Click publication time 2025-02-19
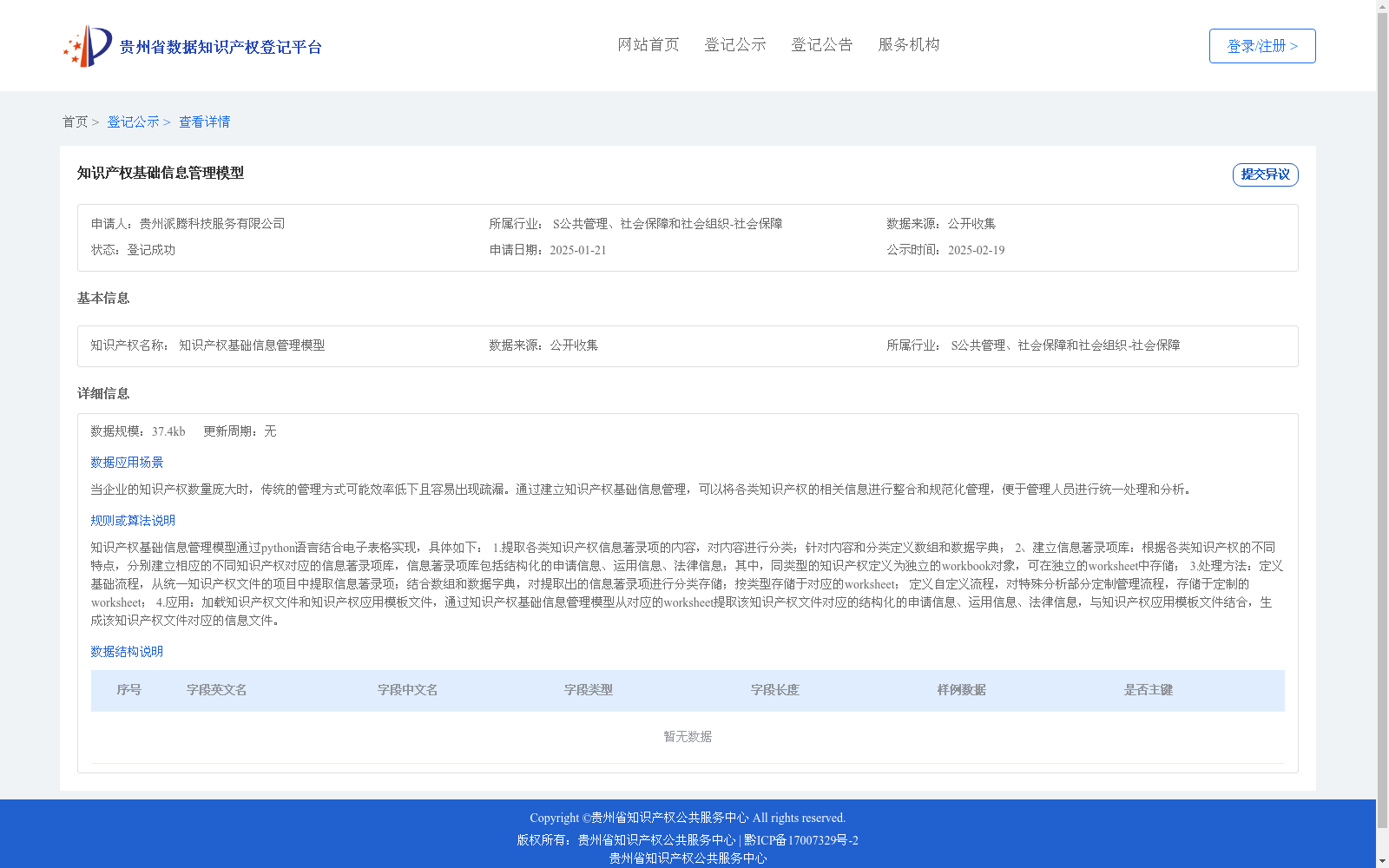1389x868 pixels. tap(976, 250)
